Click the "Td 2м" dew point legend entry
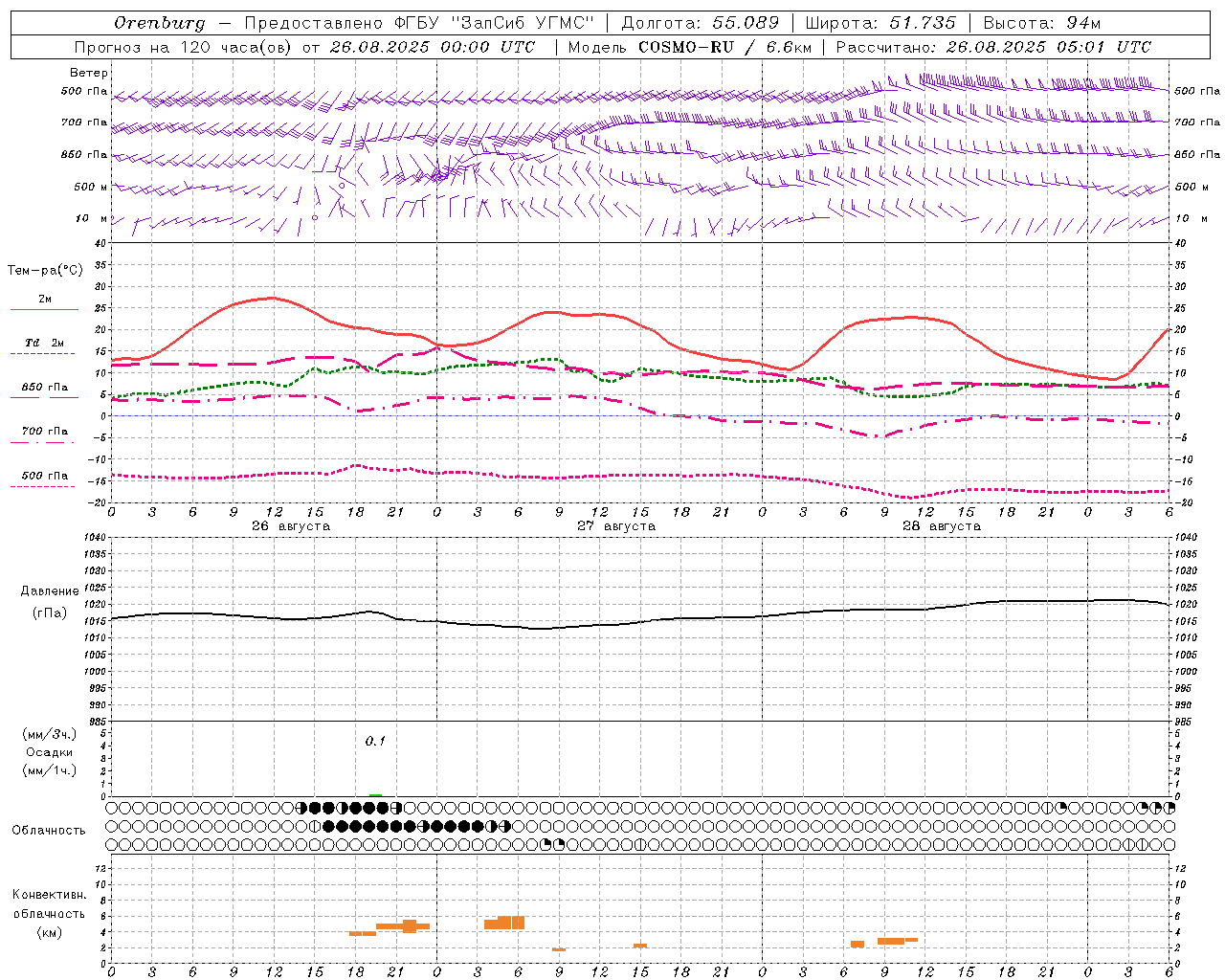The width and height of the screenshot is (1225, 980). click(x=44, y=343)
